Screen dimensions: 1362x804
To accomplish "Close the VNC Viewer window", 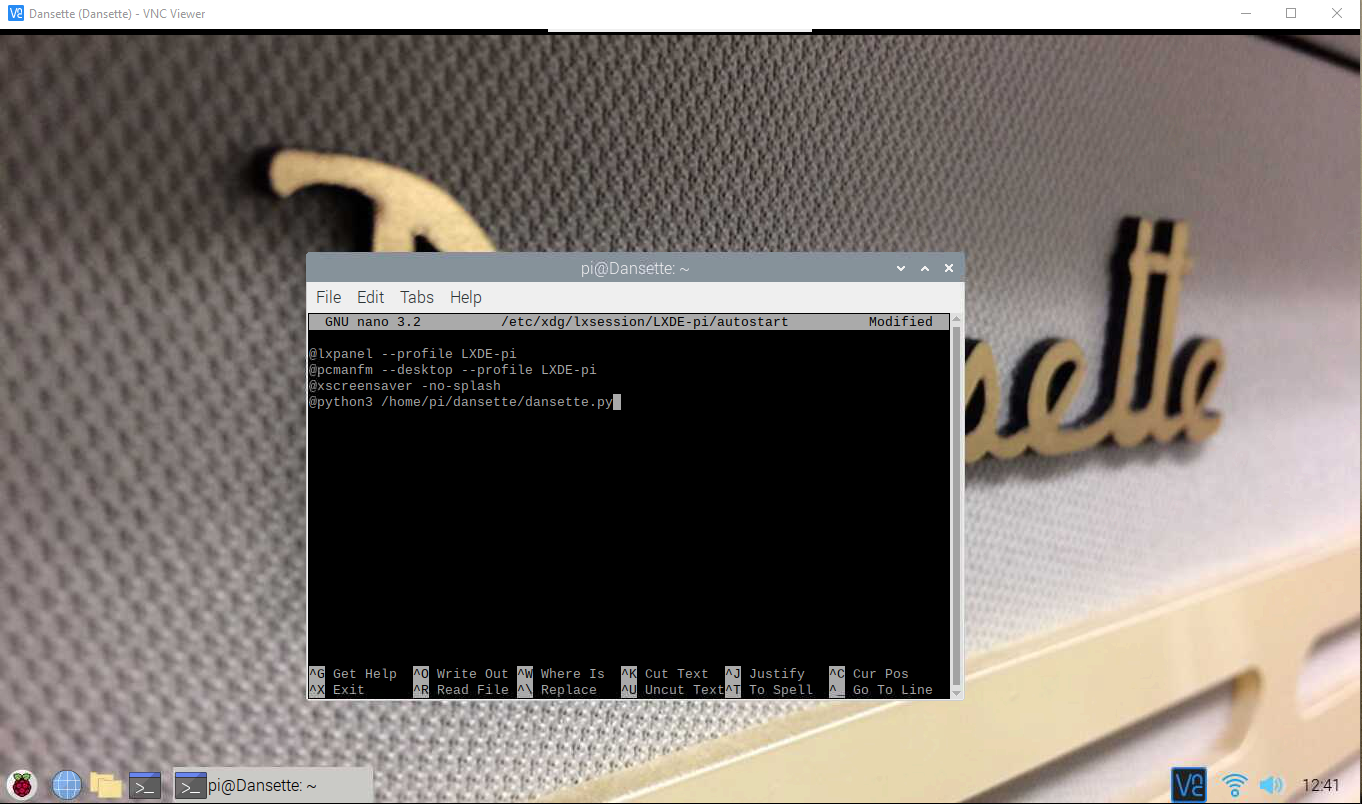I will tap(1337, 13).
